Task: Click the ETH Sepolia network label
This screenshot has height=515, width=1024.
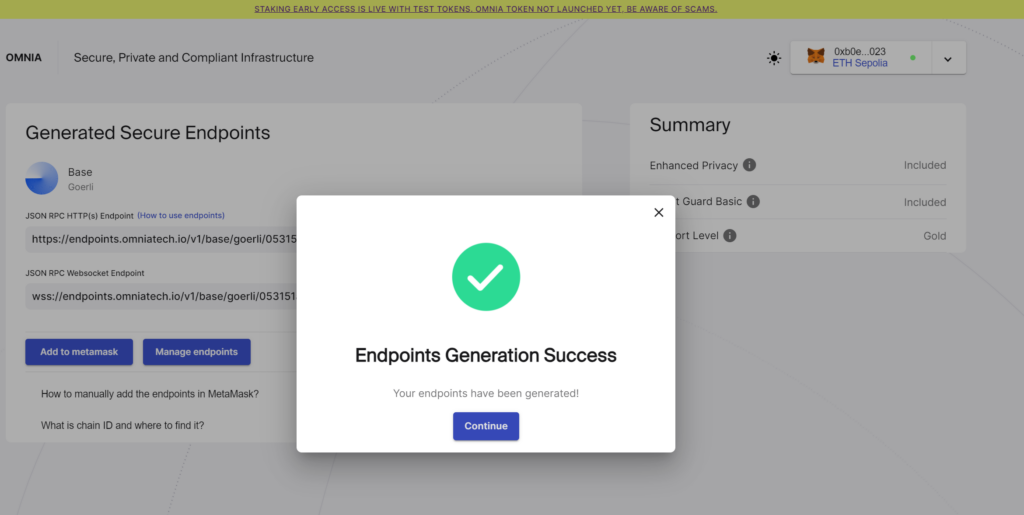Action: pos(859,63)
